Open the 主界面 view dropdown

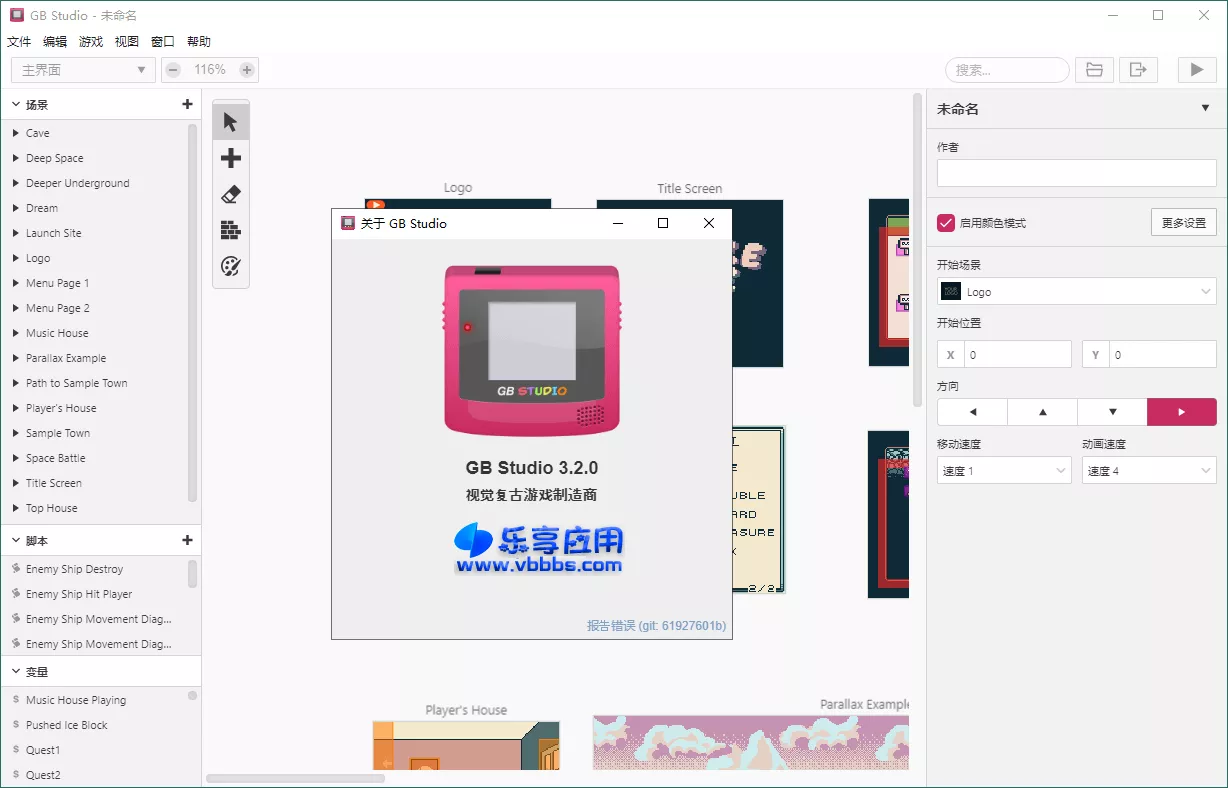point(83,70)
